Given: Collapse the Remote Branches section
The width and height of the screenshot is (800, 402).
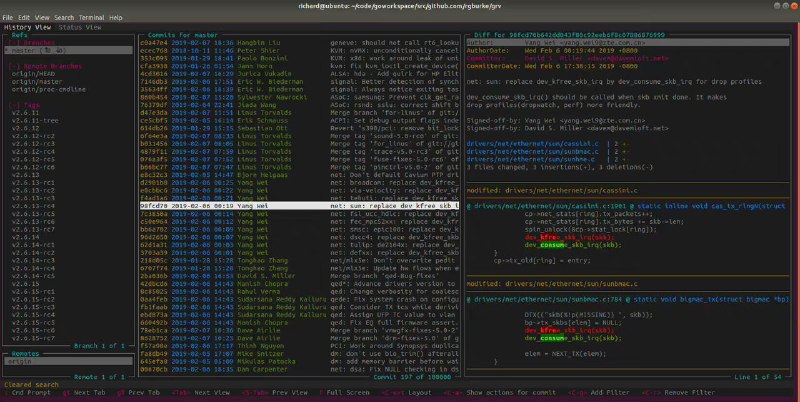Looking at the screenshot, I should click(12, 68).
